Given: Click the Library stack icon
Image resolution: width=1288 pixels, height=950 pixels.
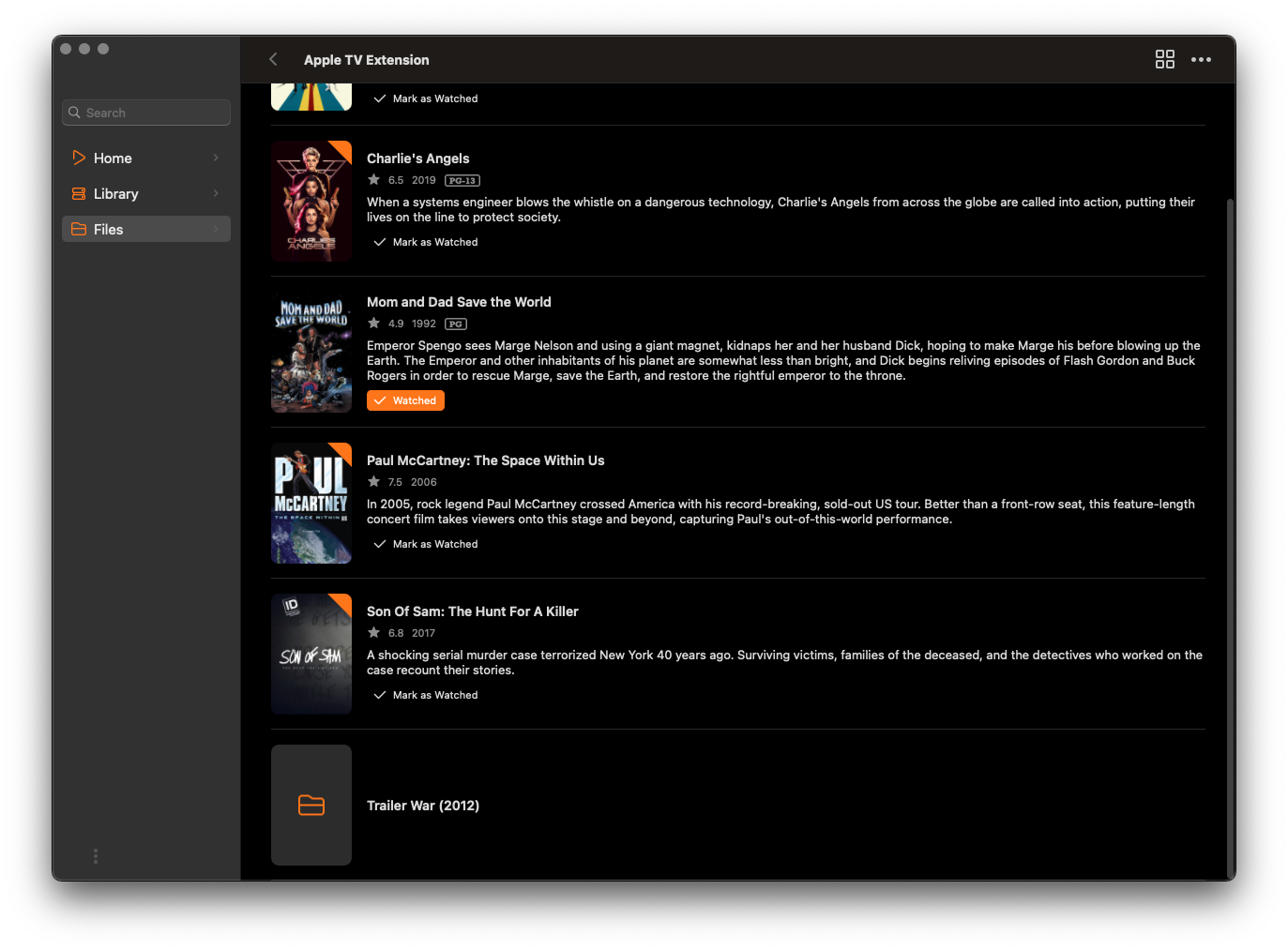Looking at the screenshot, I should [x=79, y=193].
